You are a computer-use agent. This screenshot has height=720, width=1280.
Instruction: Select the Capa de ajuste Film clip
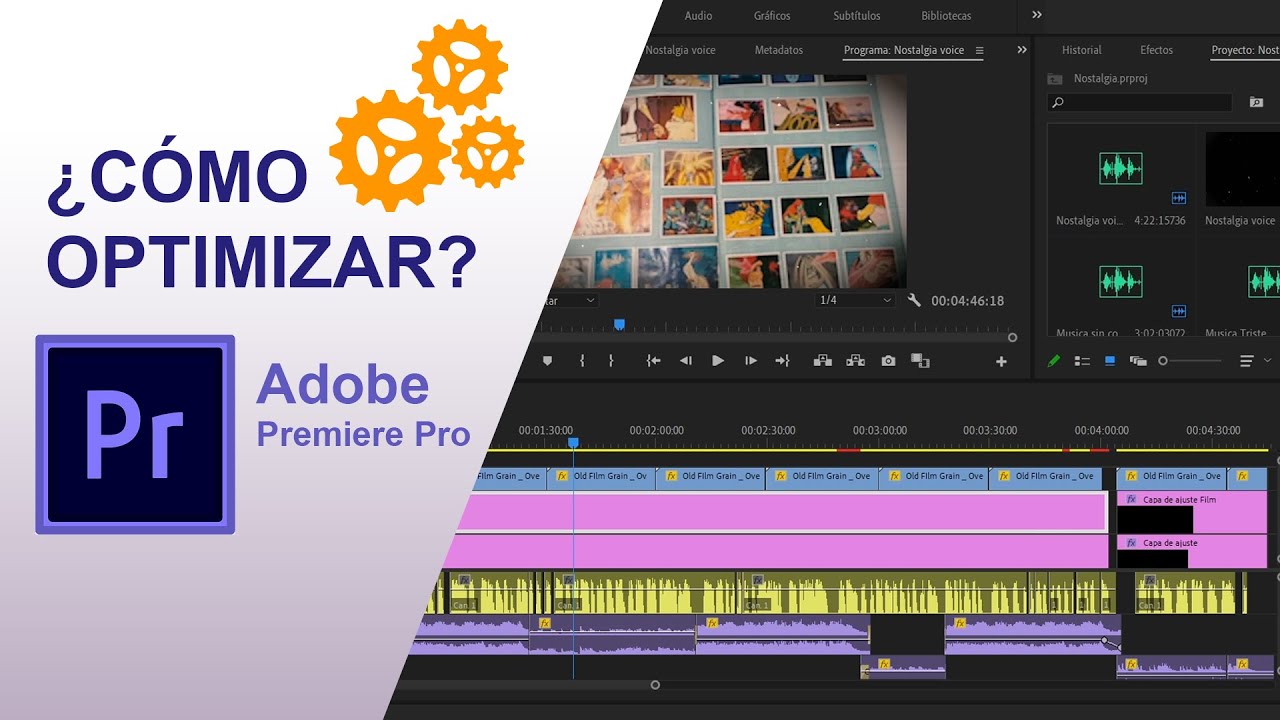[x=1191, y=511]
